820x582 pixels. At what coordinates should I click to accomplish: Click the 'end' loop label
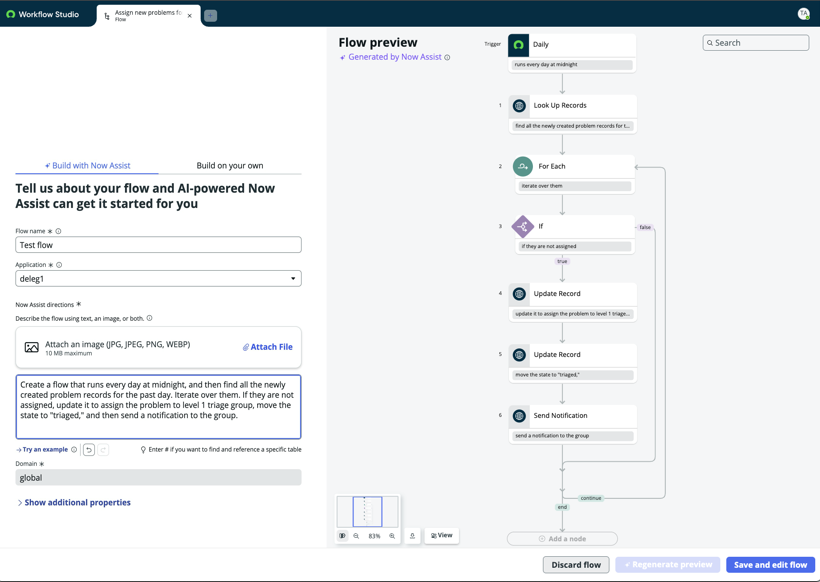click(x=562, y=507)
